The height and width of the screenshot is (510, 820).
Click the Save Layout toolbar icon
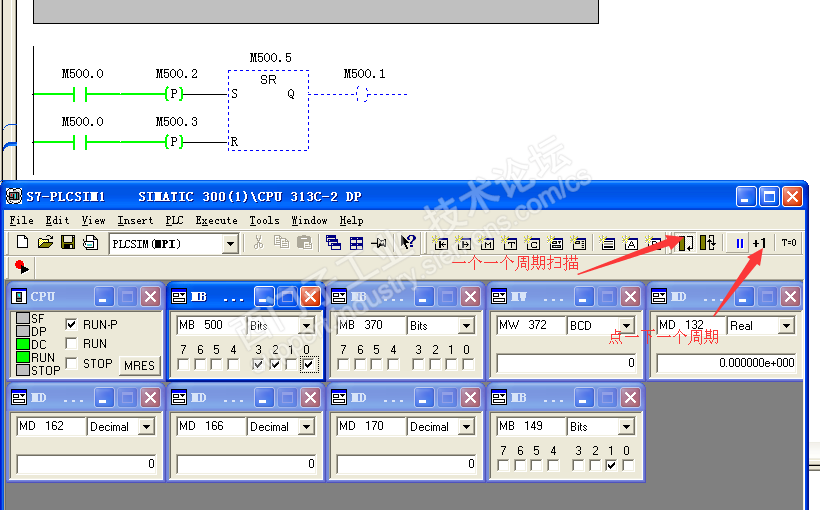click(x=90, y=242)
